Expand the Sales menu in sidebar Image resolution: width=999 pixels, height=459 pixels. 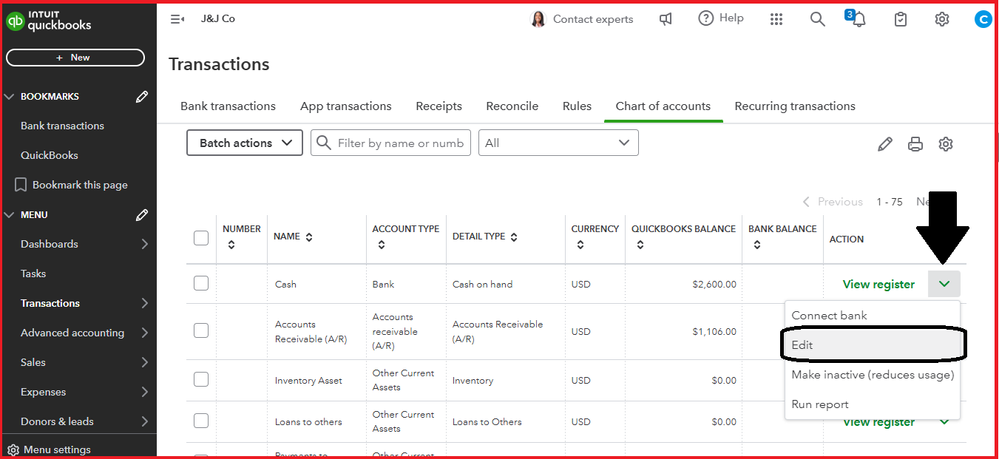80,362
